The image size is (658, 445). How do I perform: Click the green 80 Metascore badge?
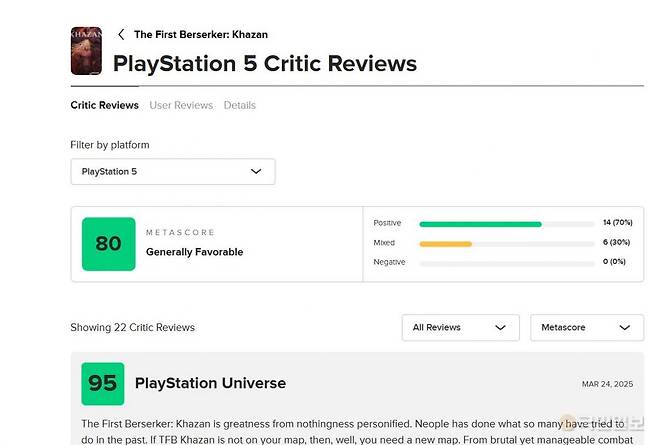click(108, 244)
